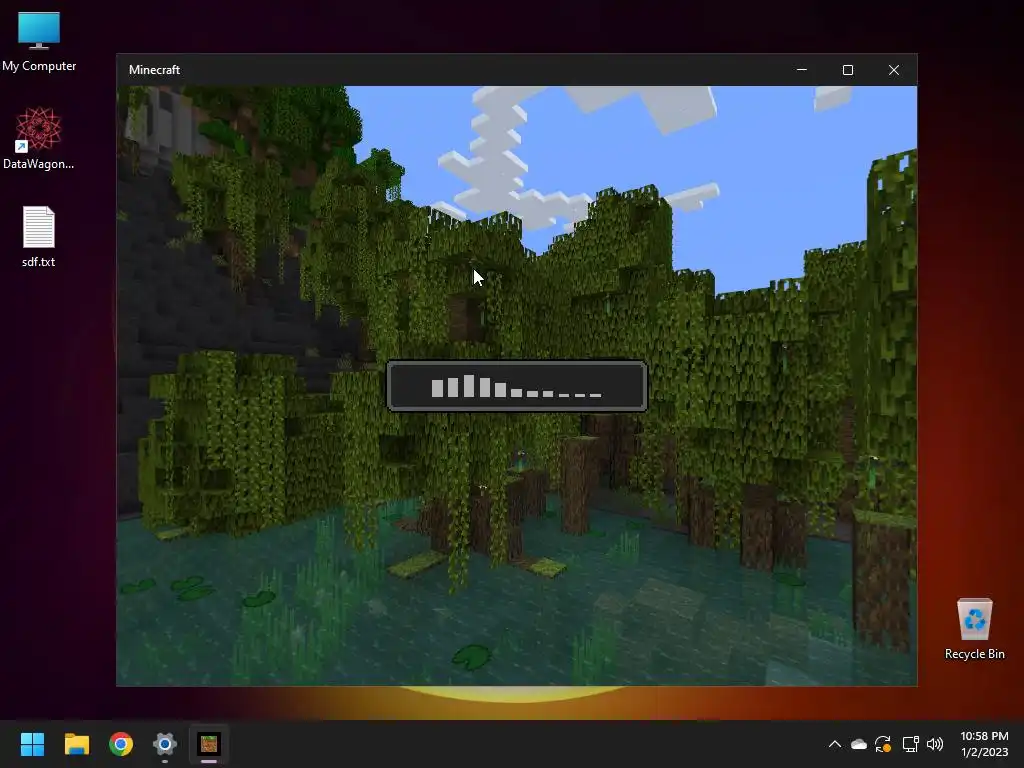Open the volume speaker tray icon
The height and width of the screenshot is (768, 1024).
pyautogui.click(x=935, y=744)
